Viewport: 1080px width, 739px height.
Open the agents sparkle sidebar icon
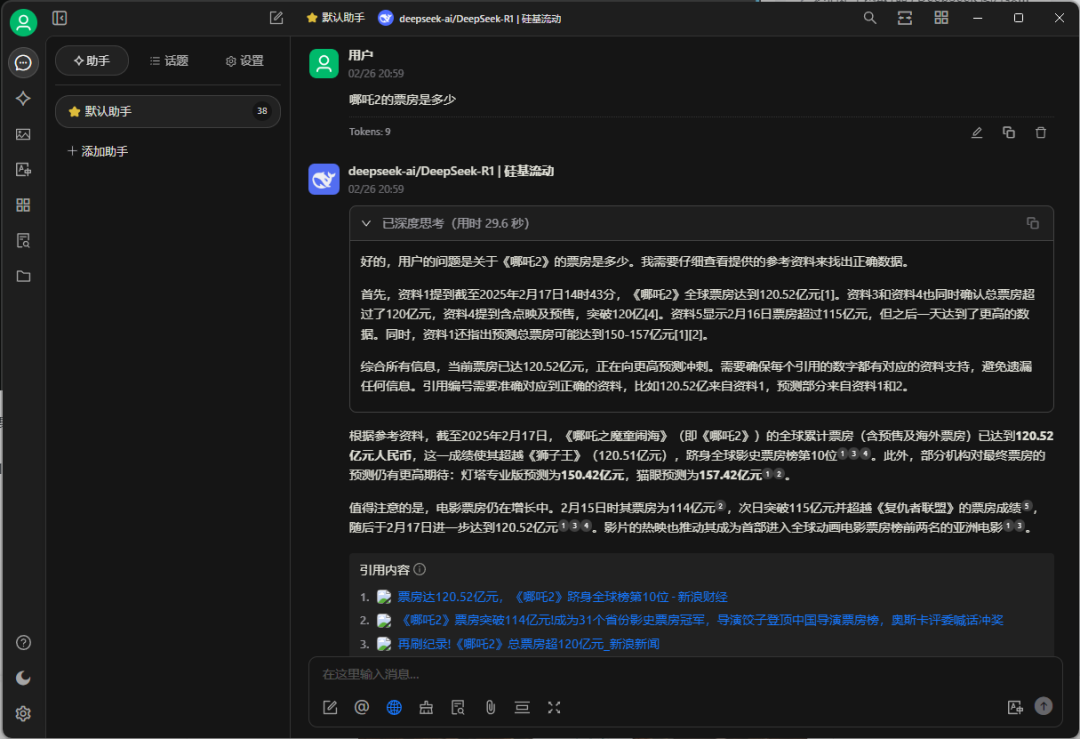coord(23,98)
